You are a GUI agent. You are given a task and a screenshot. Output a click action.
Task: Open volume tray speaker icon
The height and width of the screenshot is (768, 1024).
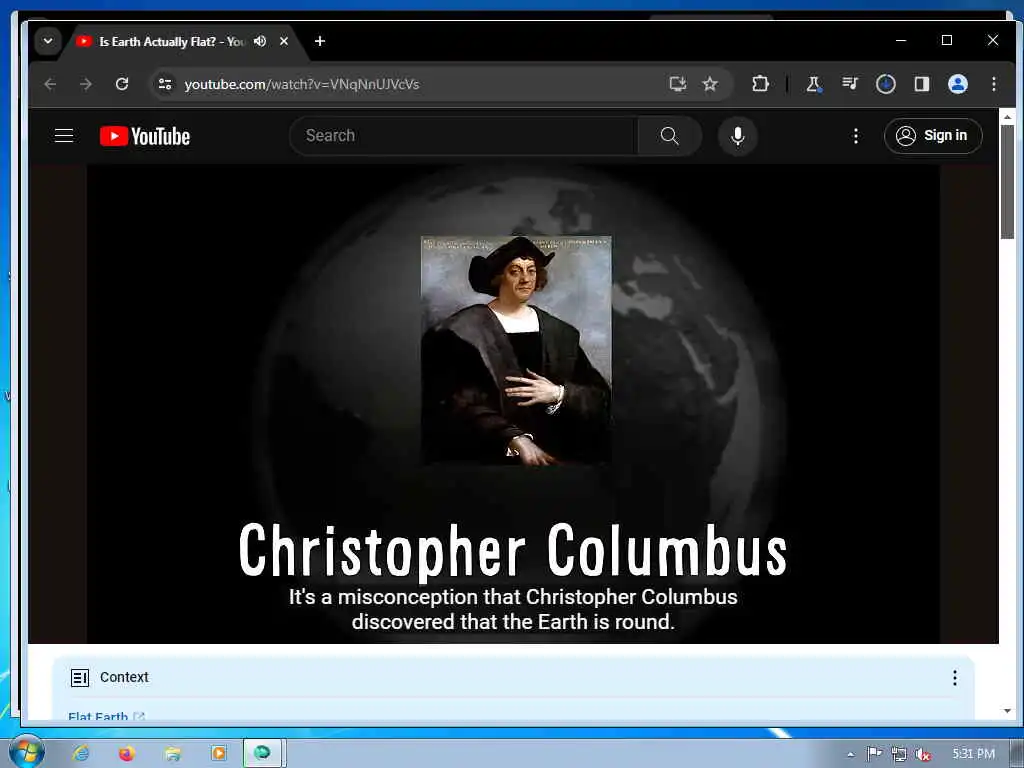pos(923,754)
